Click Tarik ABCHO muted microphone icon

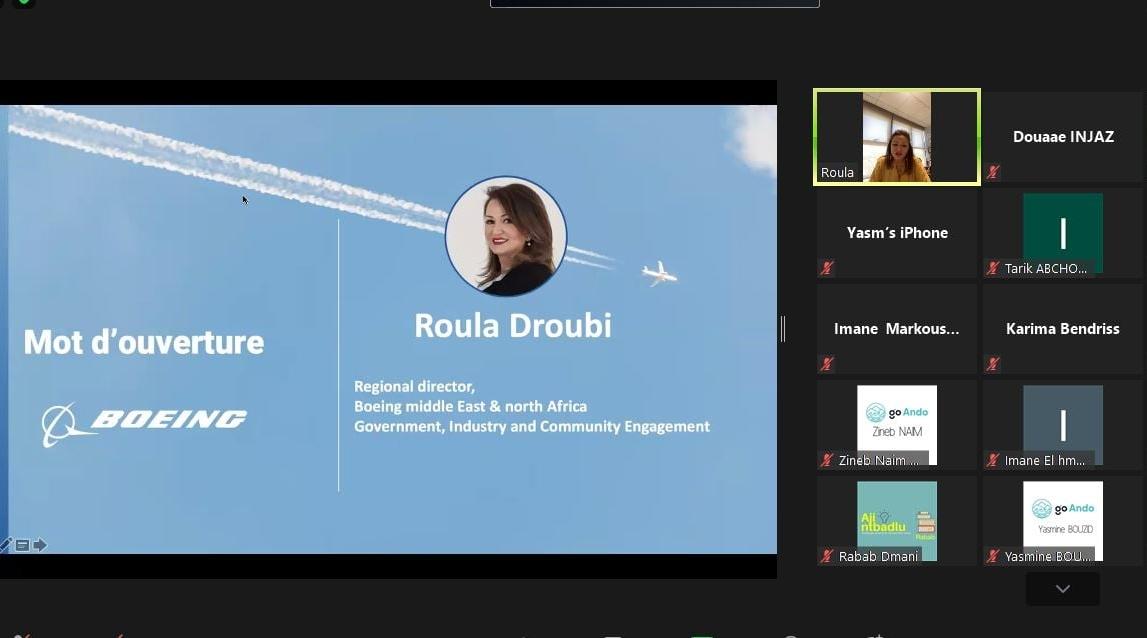point(993,269)
